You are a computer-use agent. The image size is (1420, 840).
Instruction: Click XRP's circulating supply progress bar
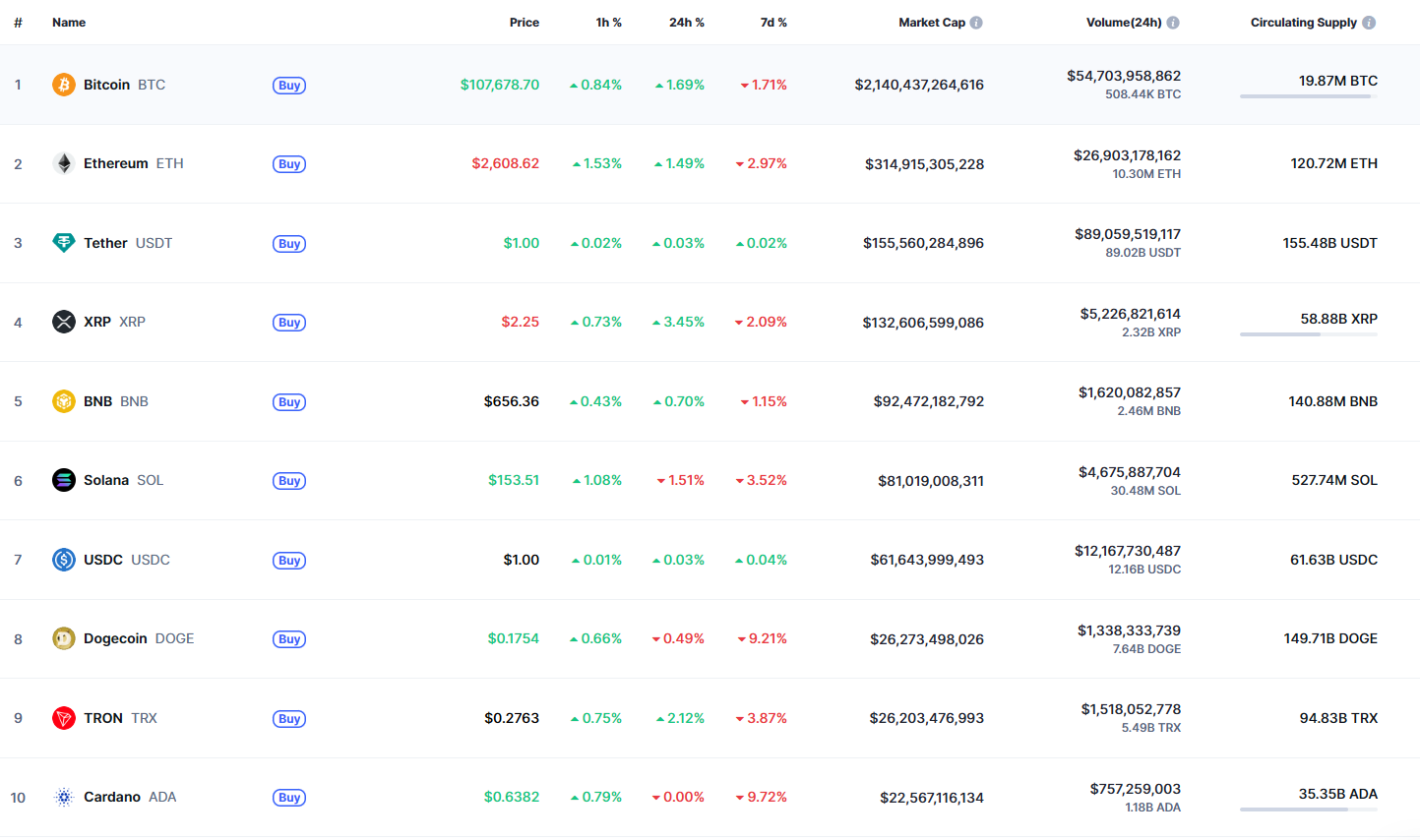pos(1309,334)
